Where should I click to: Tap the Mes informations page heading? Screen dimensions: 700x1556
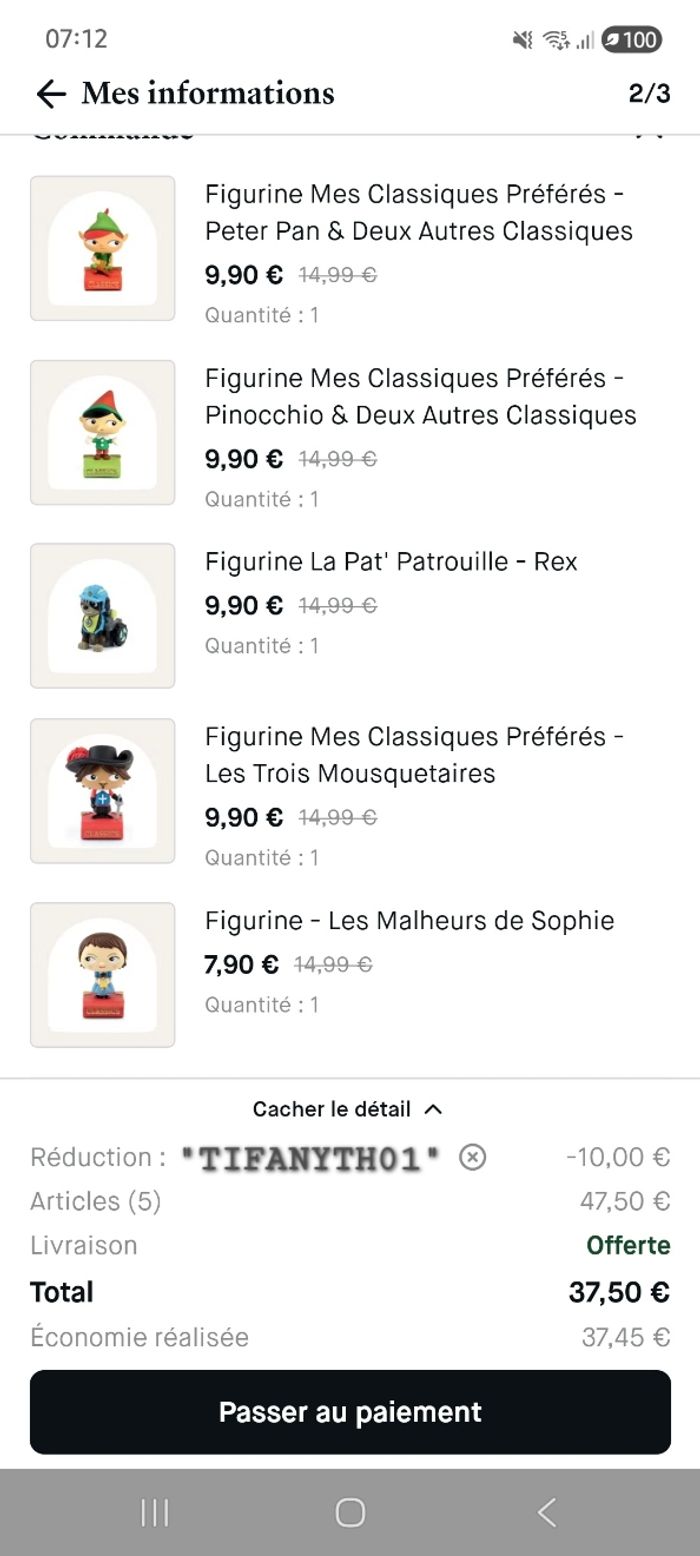click(x=208, y=94)
